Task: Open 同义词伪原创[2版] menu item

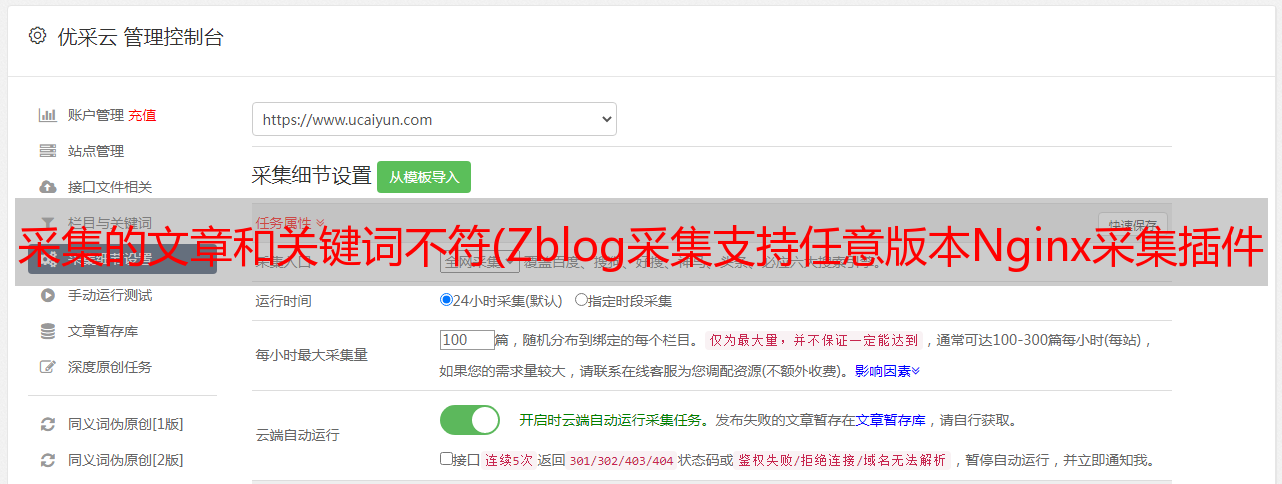Action: click(x=125, y=460)
